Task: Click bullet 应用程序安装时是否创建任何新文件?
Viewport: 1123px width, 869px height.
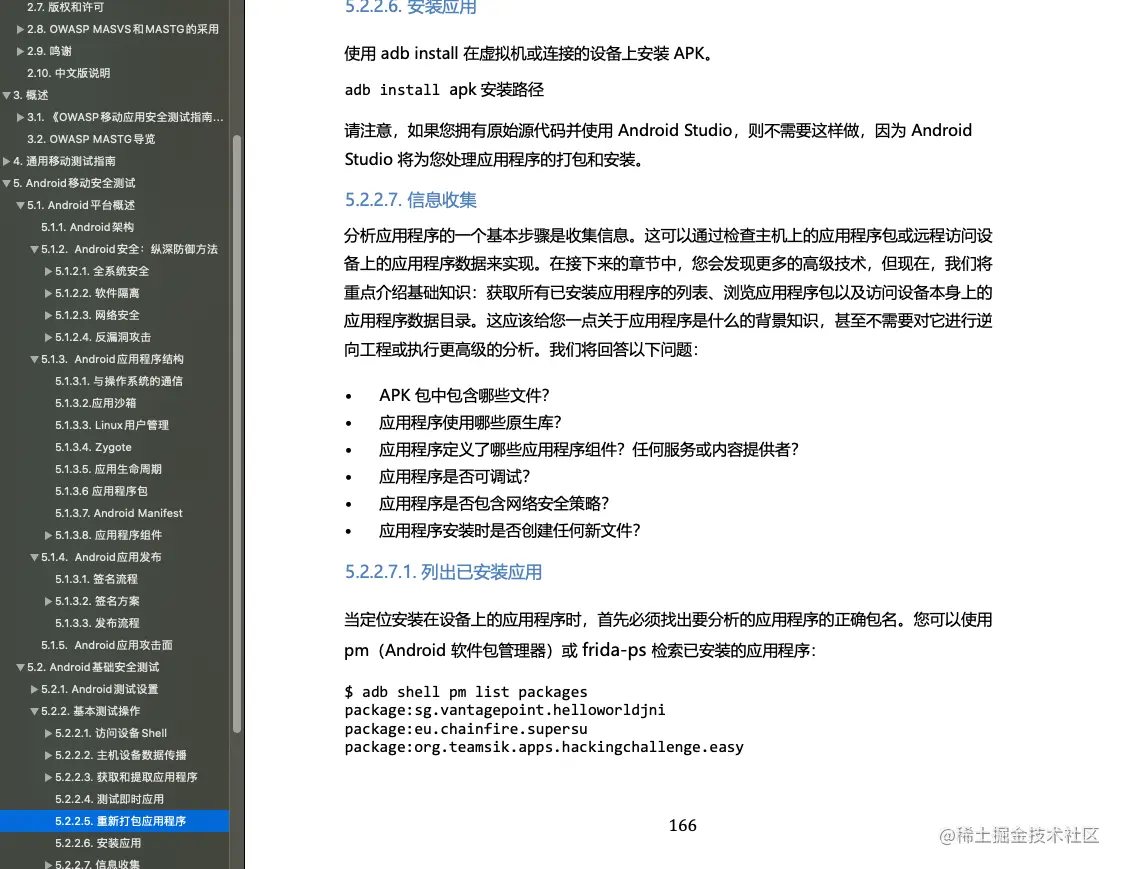Action: tap(509, 531)
